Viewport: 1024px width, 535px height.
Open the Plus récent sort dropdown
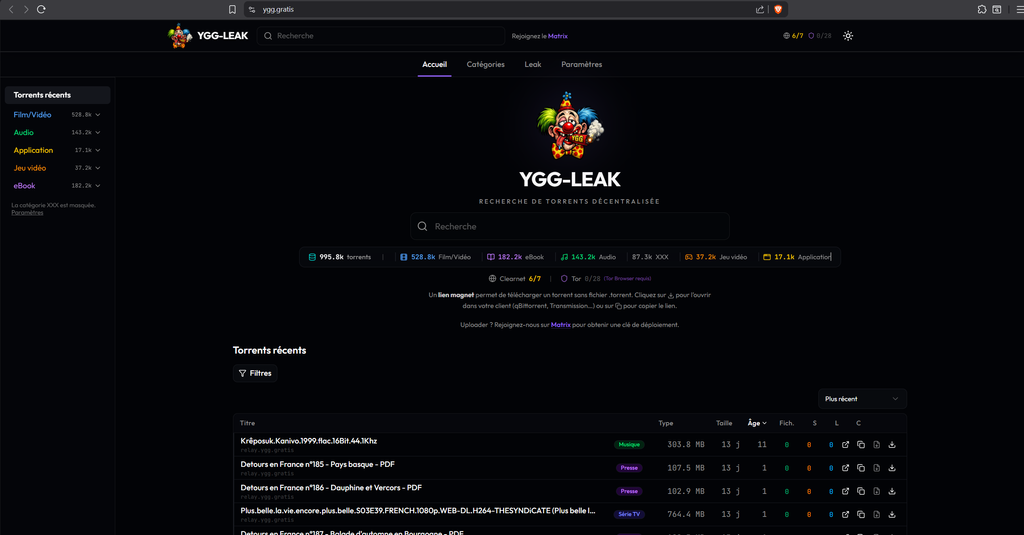tap(862, 398)
